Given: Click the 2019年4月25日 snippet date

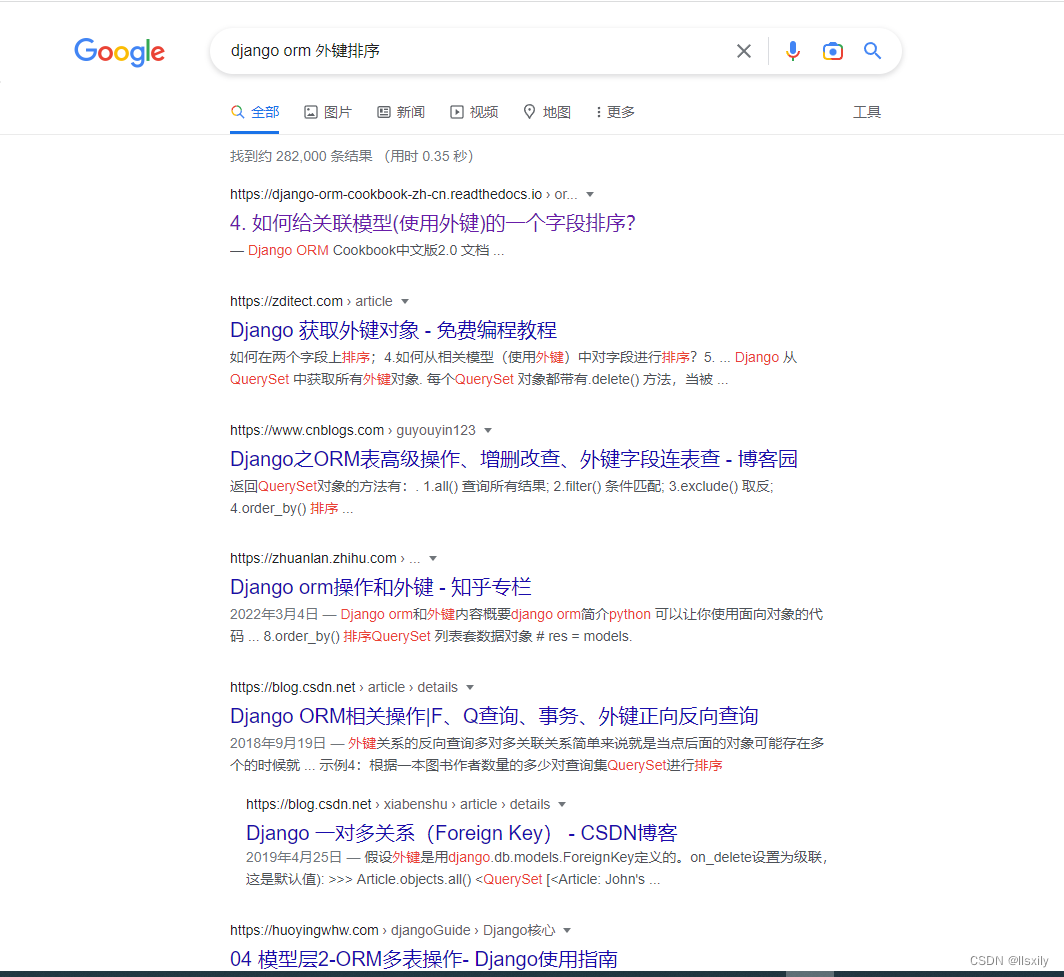Looking at the screenshot, I should (x=294, y=857).
